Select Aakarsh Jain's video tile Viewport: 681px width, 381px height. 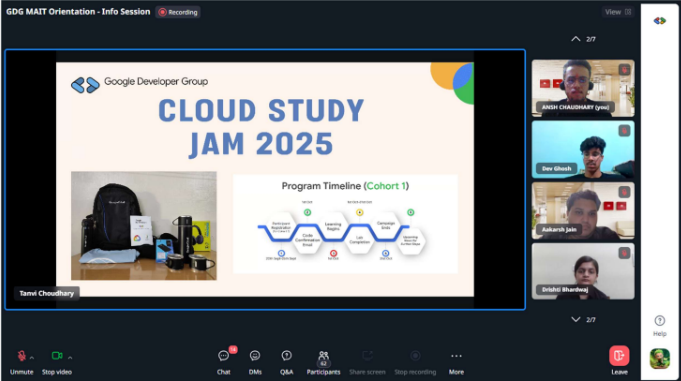click(x=583, y=211)
